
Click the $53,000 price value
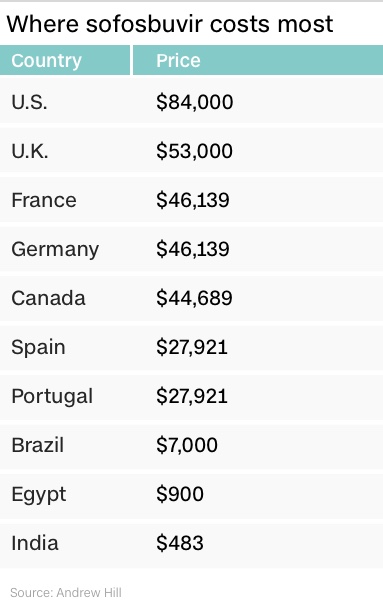[195, 151]
